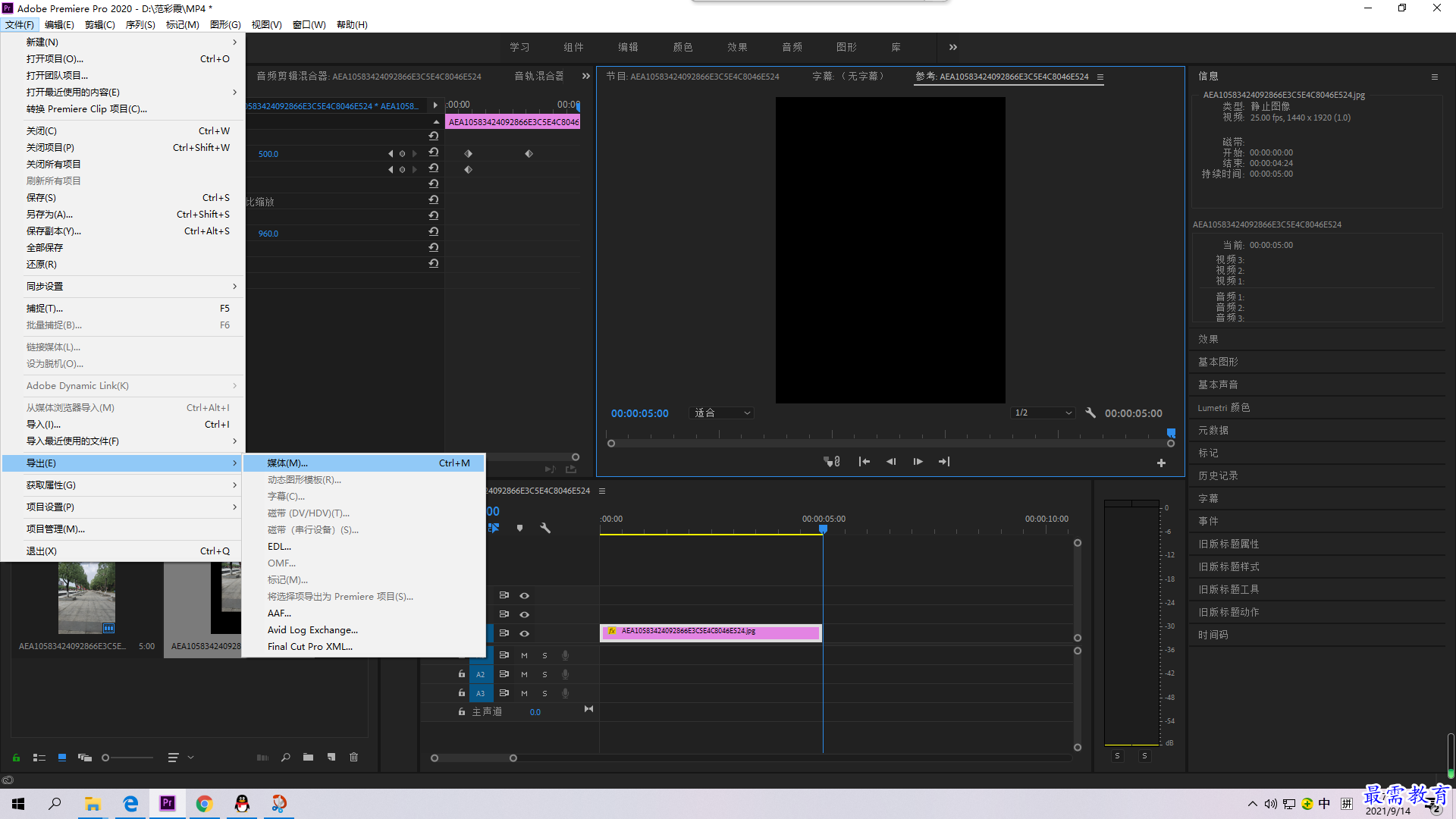This screenshot has height=819, width=1456.
Task: Switch to the 效果 workspace tab
Action: point(737,47)
